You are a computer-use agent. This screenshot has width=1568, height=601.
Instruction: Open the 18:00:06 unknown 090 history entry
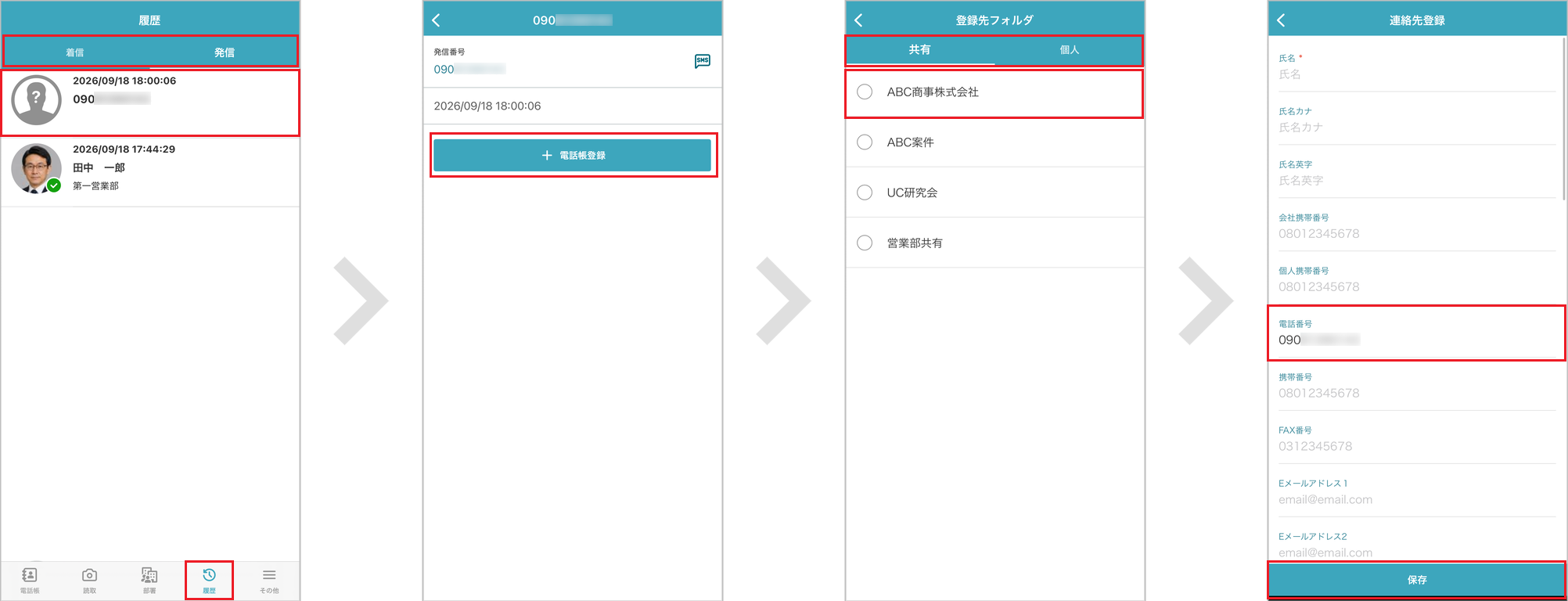[150, 103]
